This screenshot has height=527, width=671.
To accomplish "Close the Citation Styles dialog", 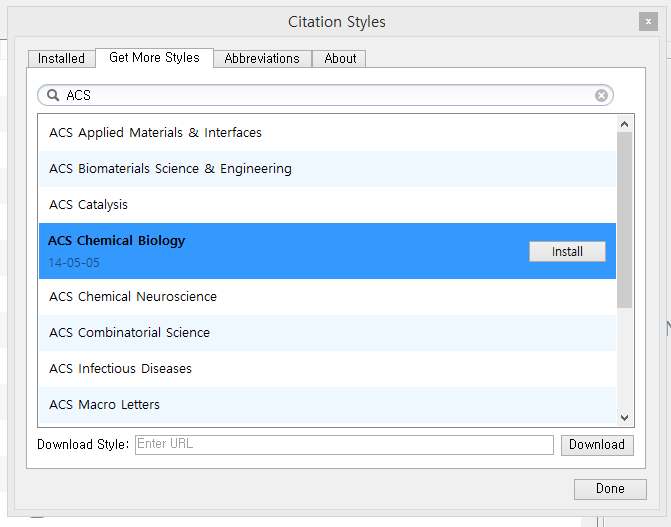I will click(x=648, y=21).
